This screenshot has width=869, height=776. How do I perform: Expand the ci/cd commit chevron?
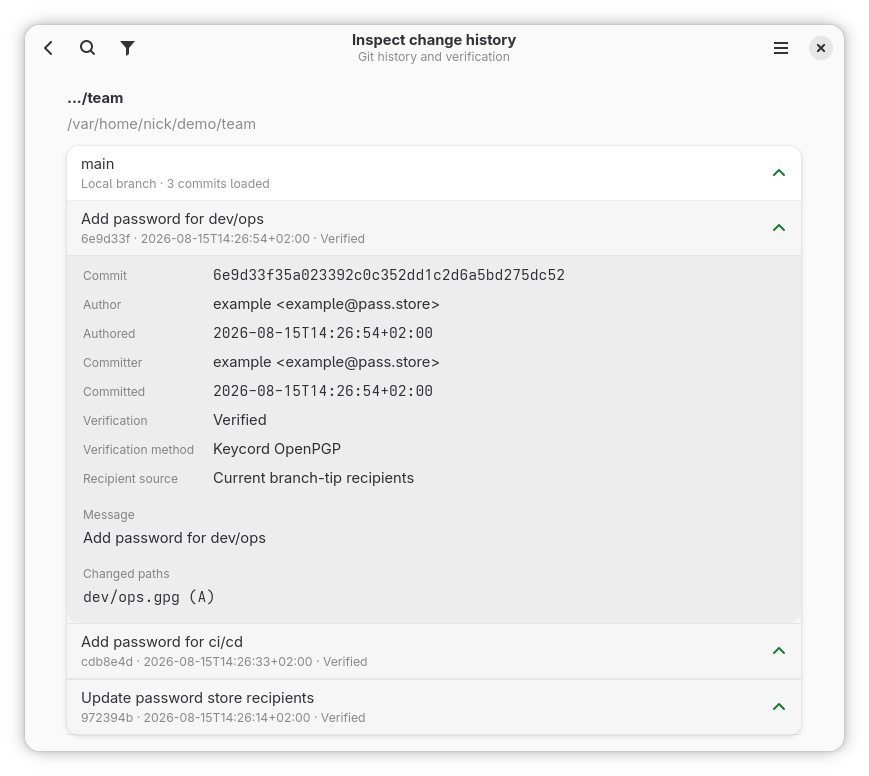[x=779, y=651]
